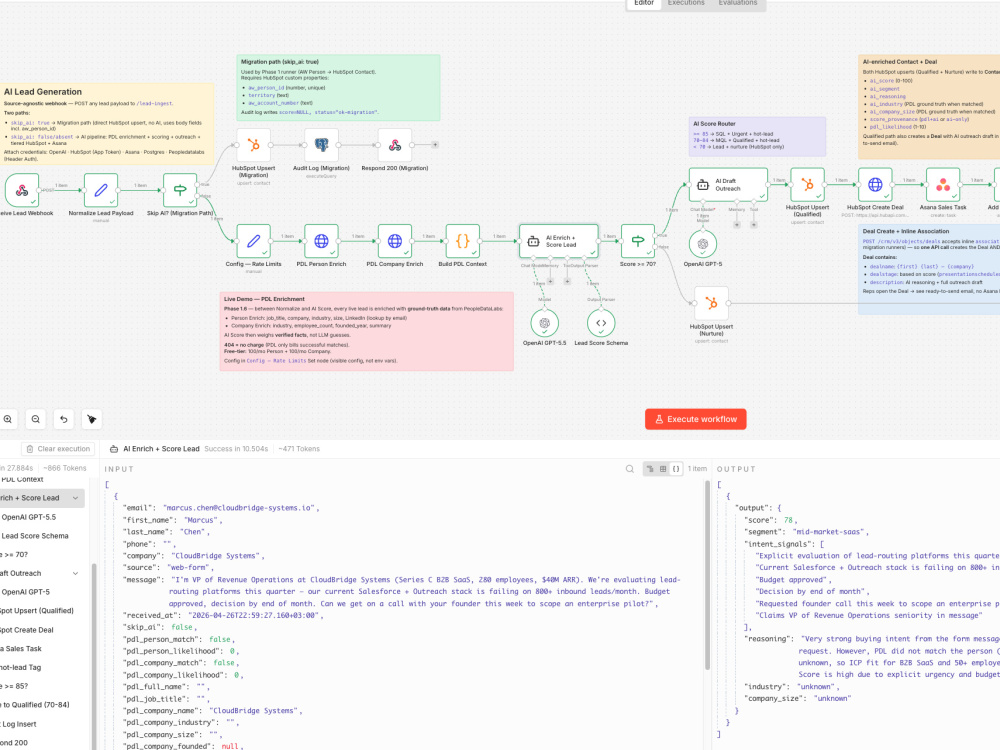
Task: Select the Sales Task log entry
Action: coord(22,649)
